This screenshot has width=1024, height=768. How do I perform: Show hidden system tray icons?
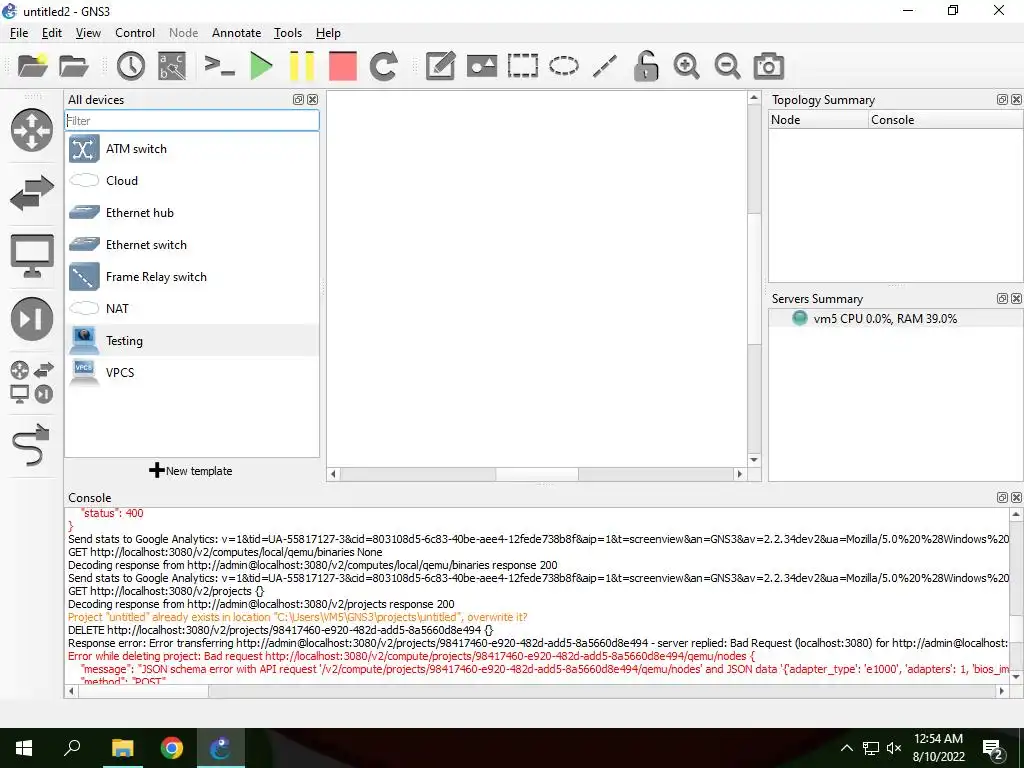pyautogui.click(x=846, y=748)
